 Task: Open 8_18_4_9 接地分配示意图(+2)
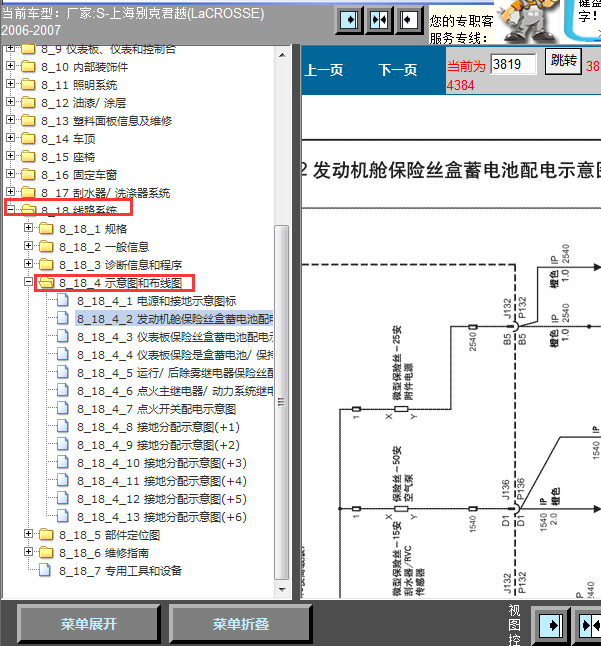[x=158, y=445]
